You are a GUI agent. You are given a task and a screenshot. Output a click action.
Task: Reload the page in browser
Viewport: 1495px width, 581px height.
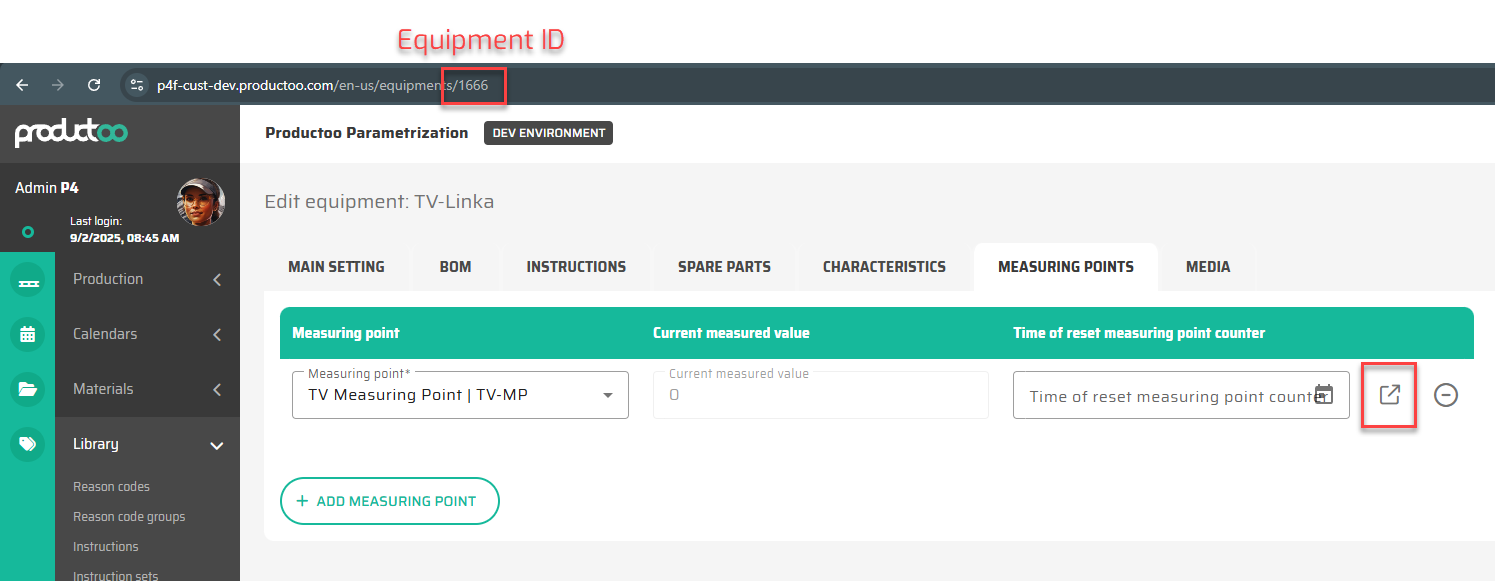[x=94, y=85]
